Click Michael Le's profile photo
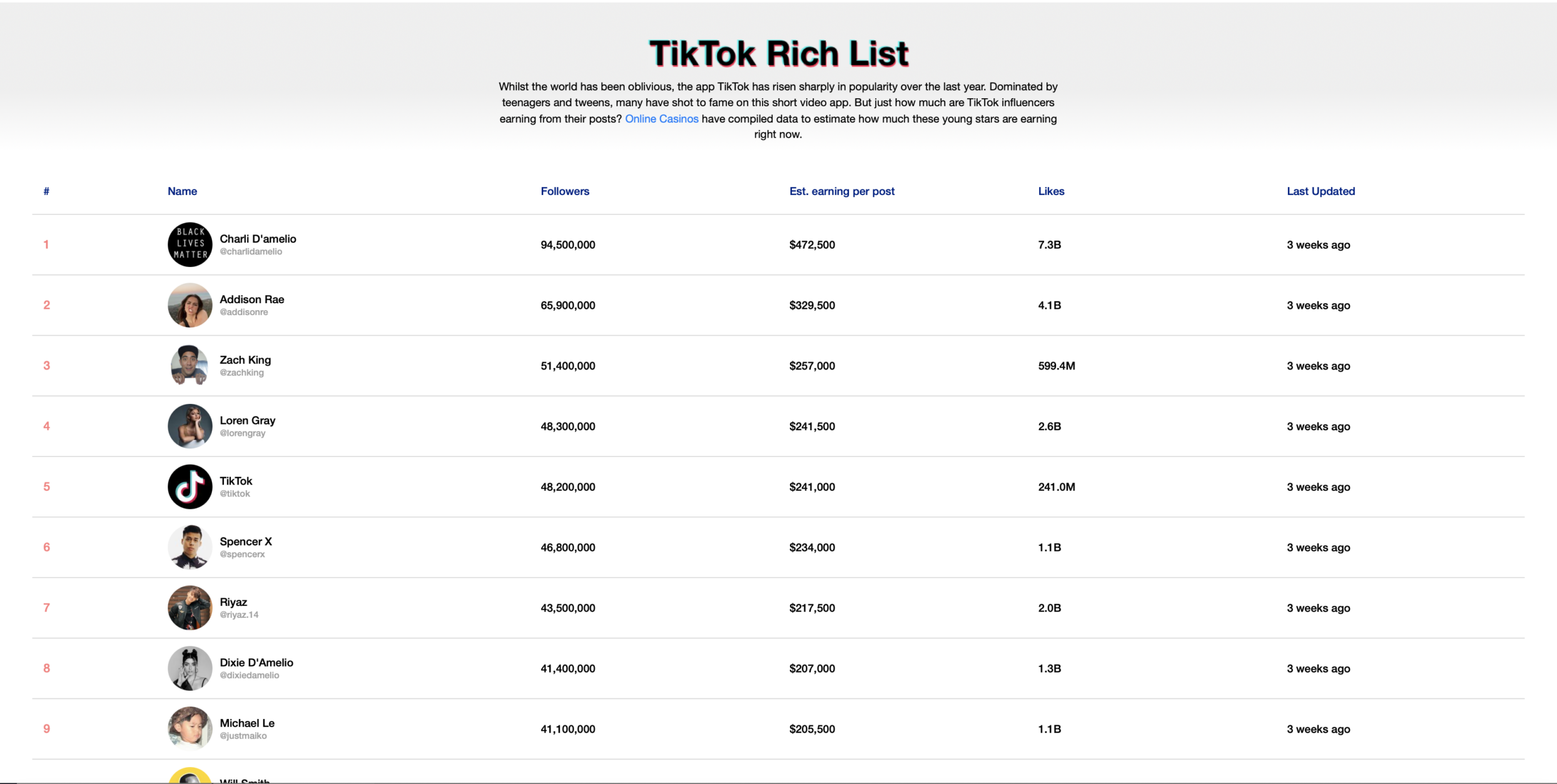Viewport: 1557px width, 784px height. pos(190,729)
